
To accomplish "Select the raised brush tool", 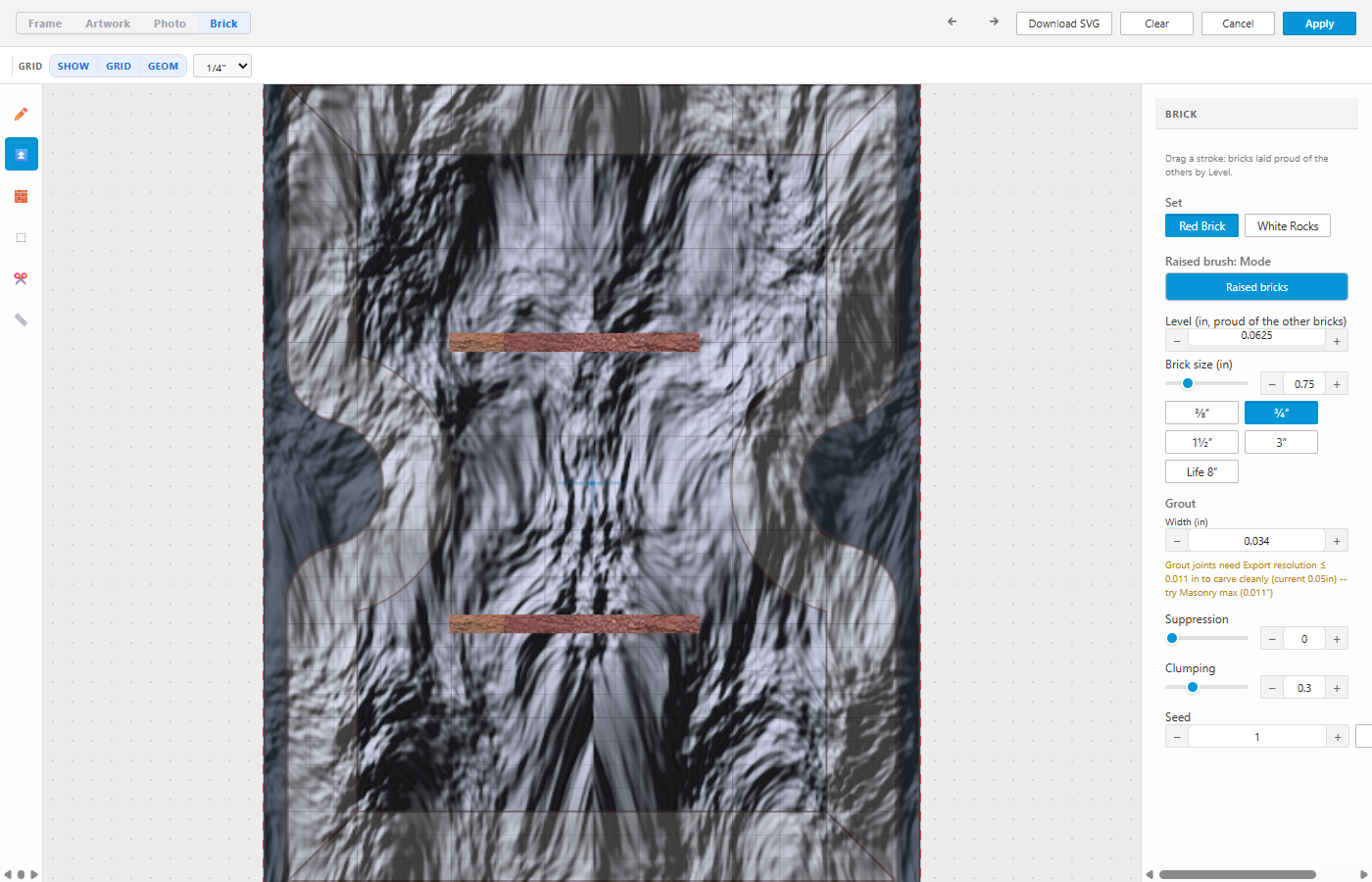I will coord(21,155).
